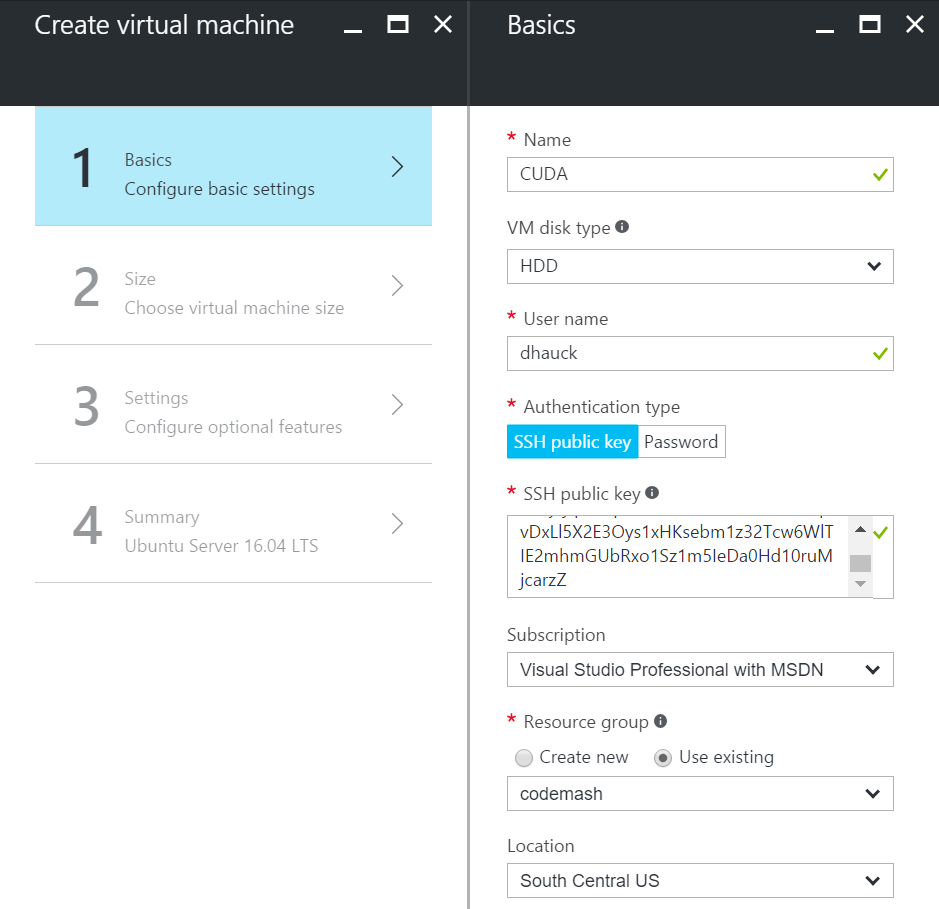
Task: Click the Resource group info icon
Action: pos(660,720)
